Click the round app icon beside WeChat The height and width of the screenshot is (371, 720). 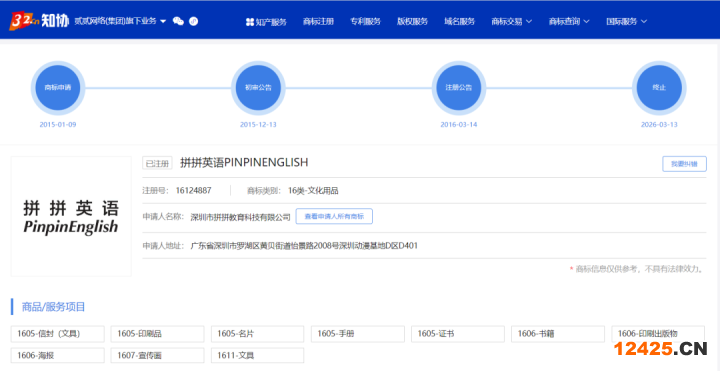tap(193, 21)
